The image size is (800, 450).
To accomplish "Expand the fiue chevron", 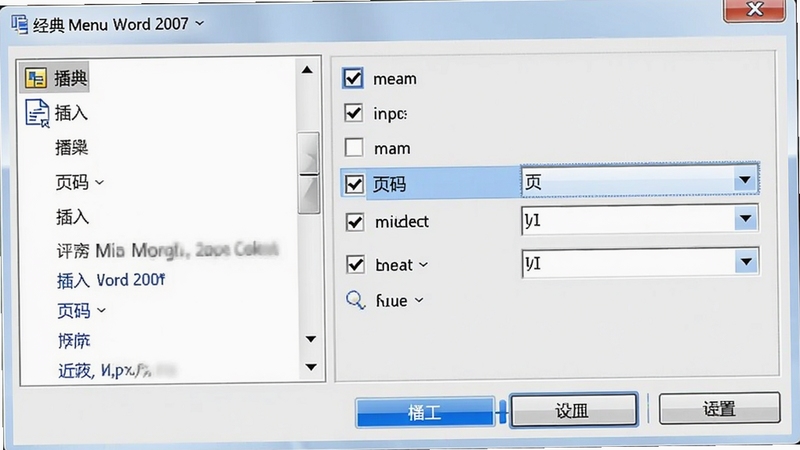I will (x=419, y=300).
